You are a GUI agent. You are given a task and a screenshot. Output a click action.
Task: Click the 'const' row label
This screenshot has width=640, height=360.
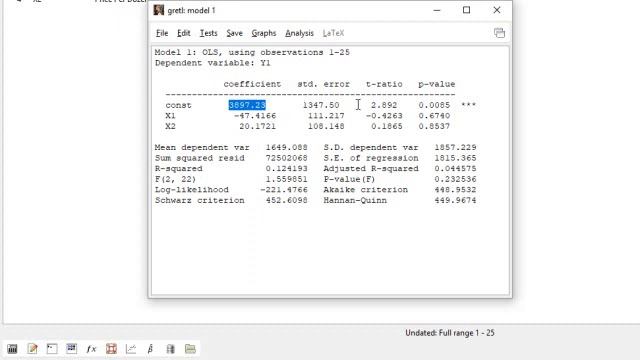click(x=178, y=105)
